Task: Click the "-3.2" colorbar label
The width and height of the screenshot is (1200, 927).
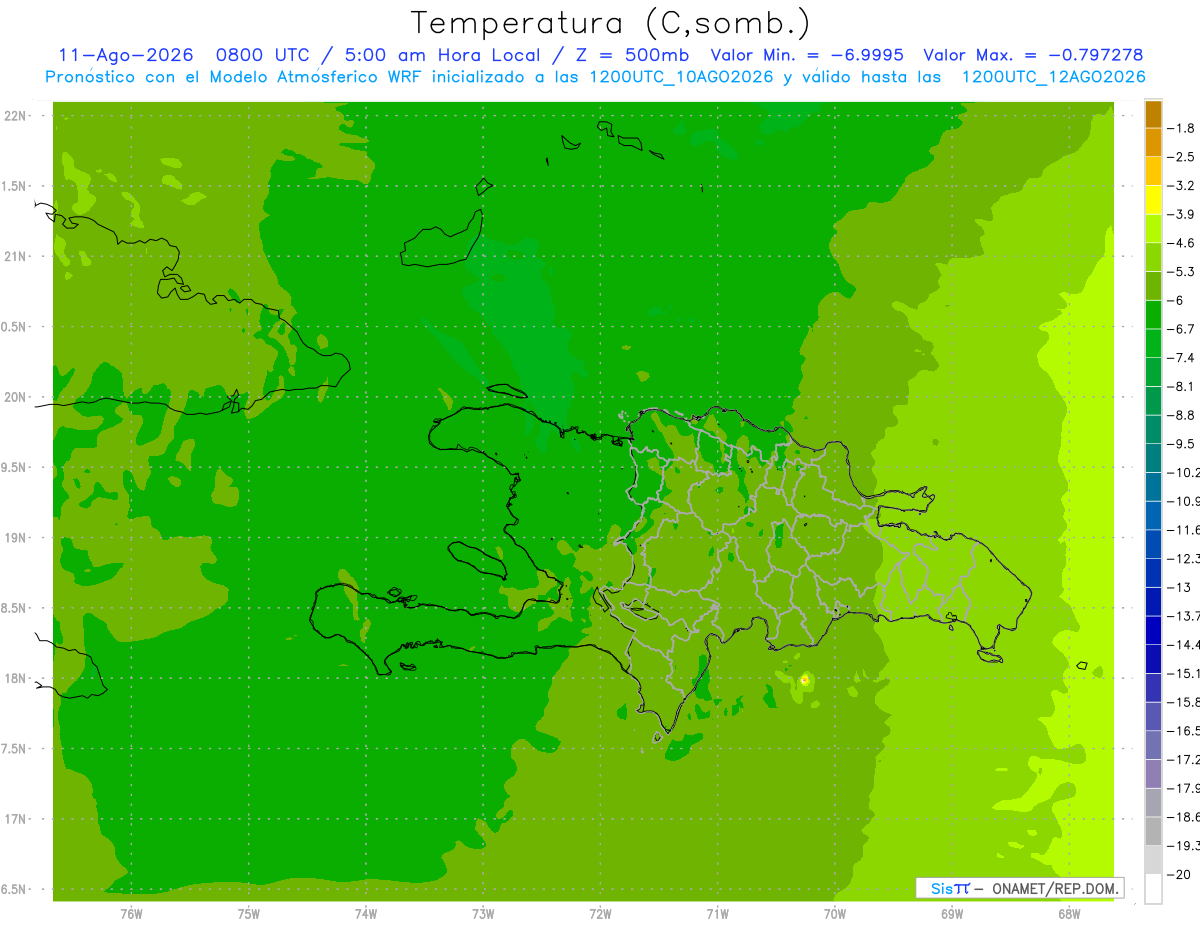Action: 1181,186
